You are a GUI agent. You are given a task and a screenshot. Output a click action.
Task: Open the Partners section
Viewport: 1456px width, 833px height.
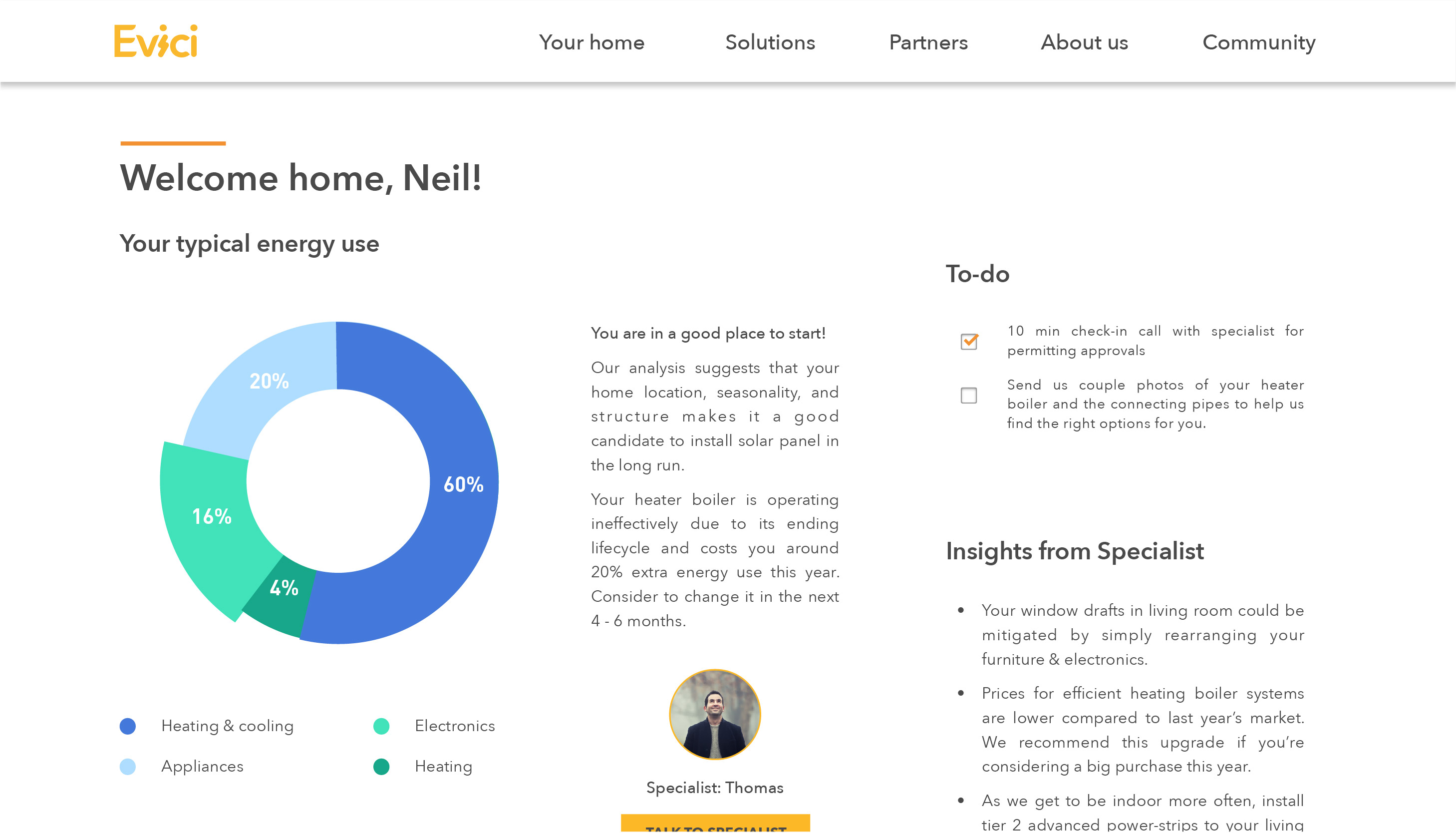click(928, 42)
